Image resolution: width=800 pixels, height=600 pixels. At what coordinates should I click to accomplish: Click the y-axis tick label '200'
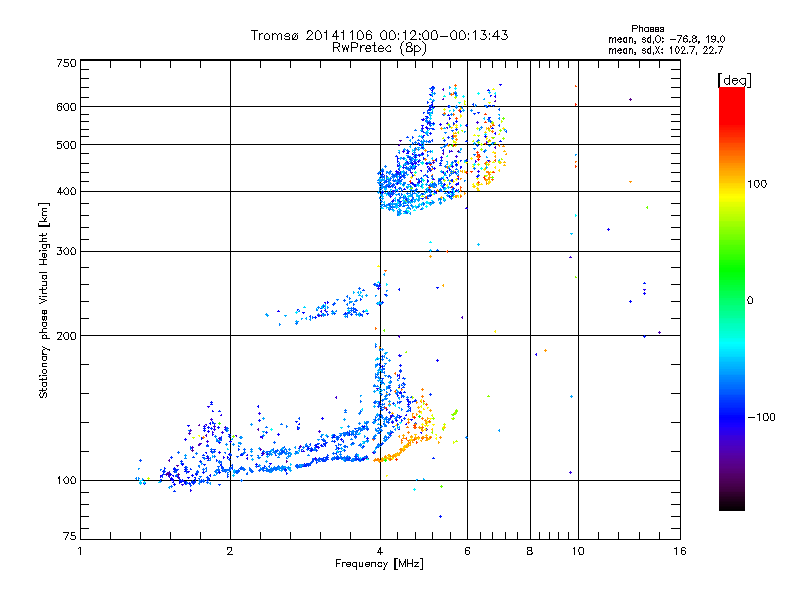click(x=66, y=336)
